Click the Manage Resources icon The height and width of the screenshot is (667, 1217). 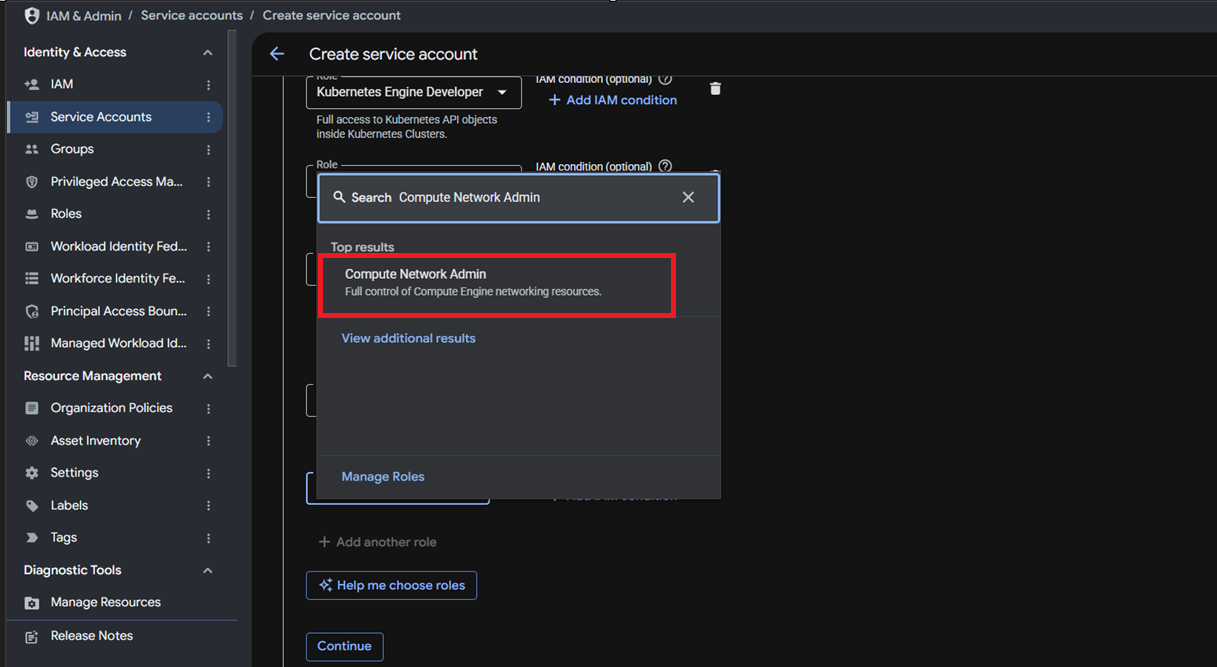32,603
